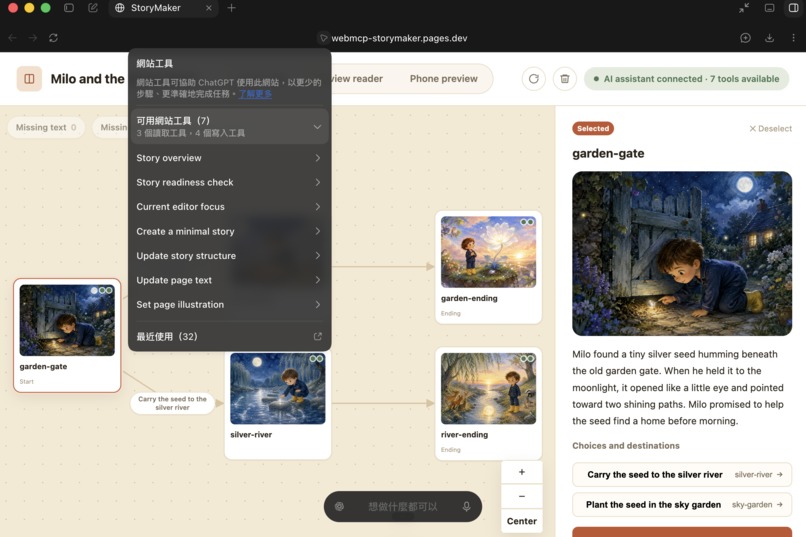
Task: Click AI assistant connected status badge
Action: (686, 79)
